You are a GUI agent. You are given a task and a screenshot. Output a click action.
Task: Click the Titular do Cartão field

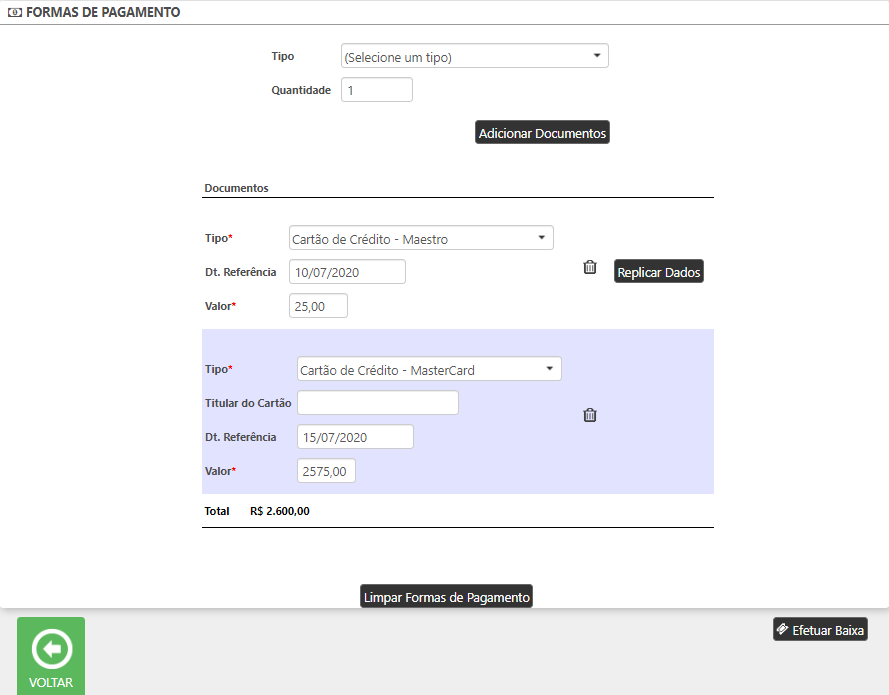click(377, 403)
